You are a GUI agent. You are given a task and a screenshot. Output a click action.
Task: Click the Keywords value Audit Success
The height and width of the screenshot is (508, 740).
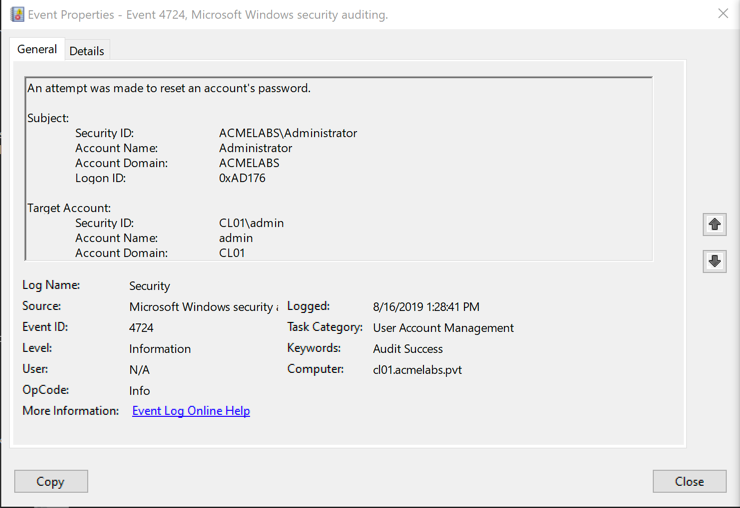click(x=408, y=349)
